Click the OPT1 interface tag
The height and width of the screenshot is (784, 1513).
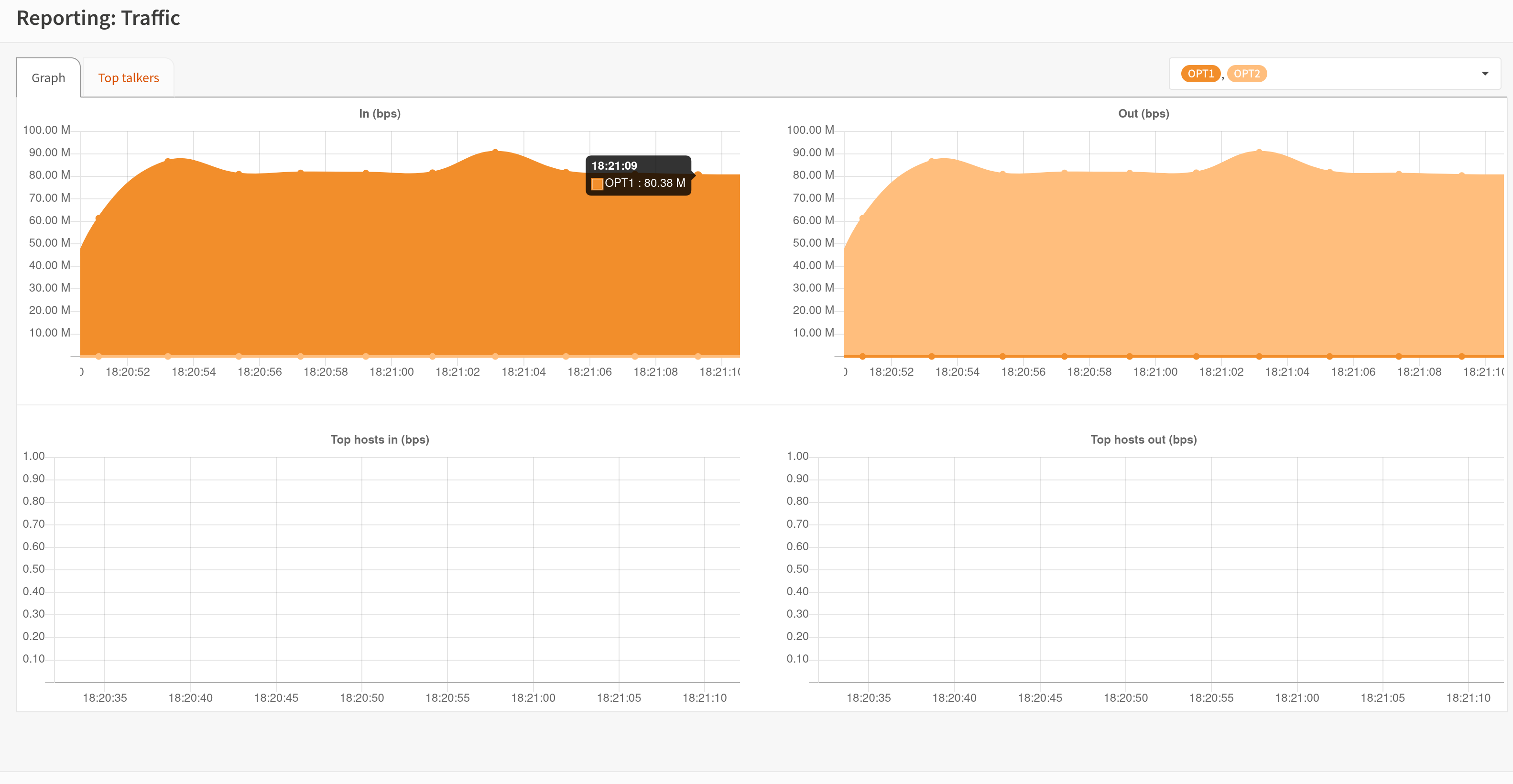point(1200,74)
